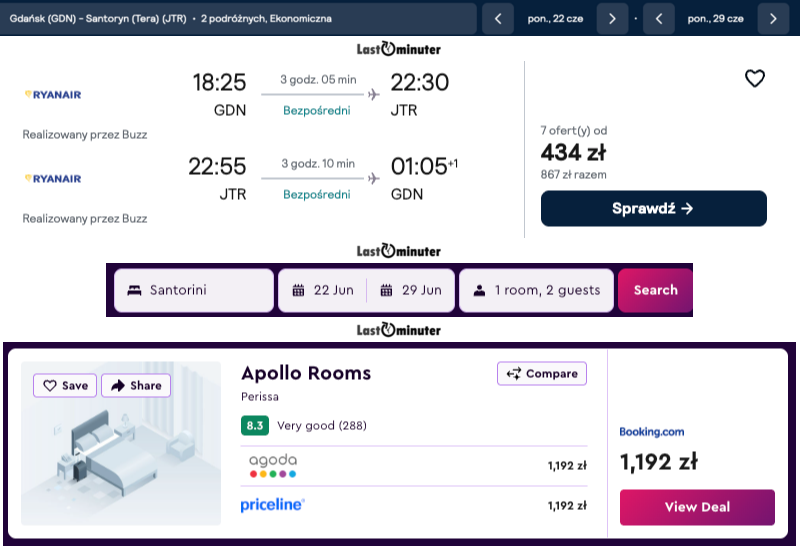
Task: Expand the 1 room, 2 guests selector
Action: coord(536,290)
